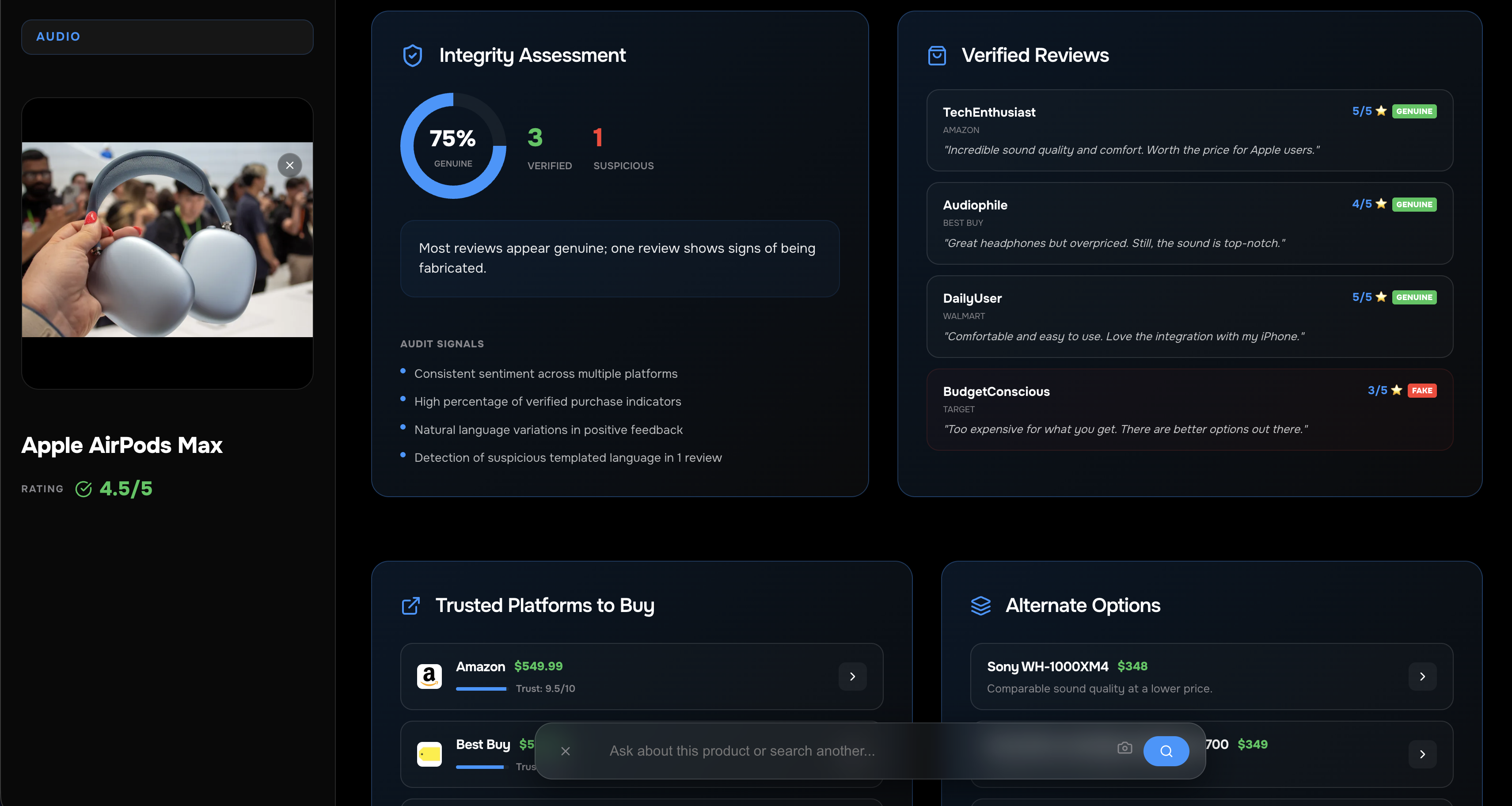This screenshot has height=806, width=1512.
Task: Click the Verified Reviews shopping bag icon
Action: click(x=937, y=56)
